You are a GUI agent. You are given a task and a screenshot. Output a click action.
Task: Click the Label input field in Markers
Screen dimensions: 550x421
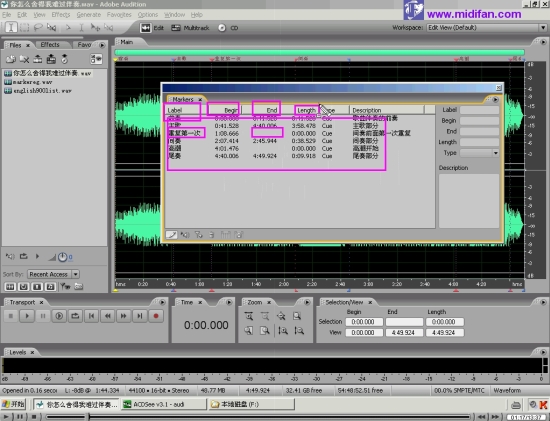coord(479,110)
